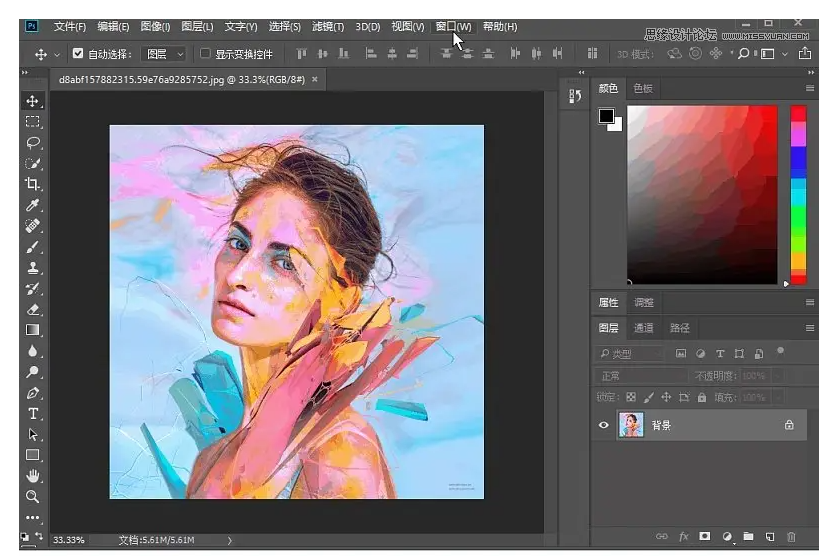This screenshot has height=560, width=839.
Task: Uncheck the 自动选择 checkbox
Action: [x=78, y=54]
